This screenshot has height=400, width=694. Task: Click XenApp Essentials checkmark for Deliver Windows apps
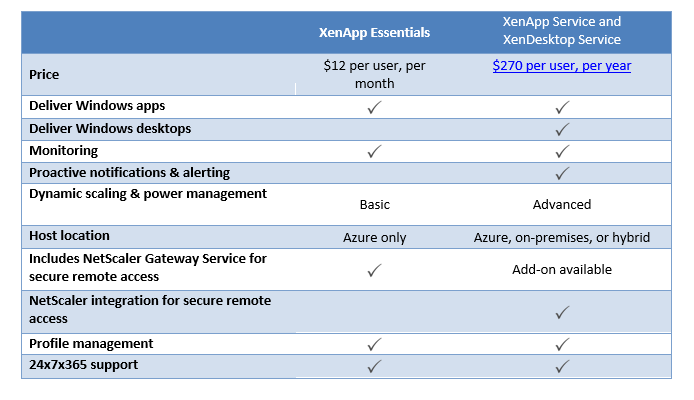point(374,107)
